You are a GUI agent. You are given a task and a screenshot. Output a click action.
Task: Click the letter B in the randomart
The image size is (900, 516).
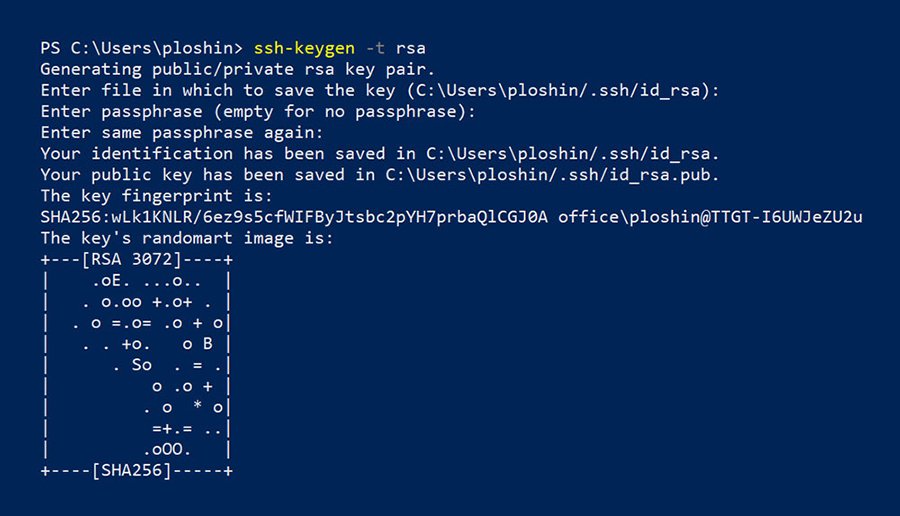click(208, 343)
